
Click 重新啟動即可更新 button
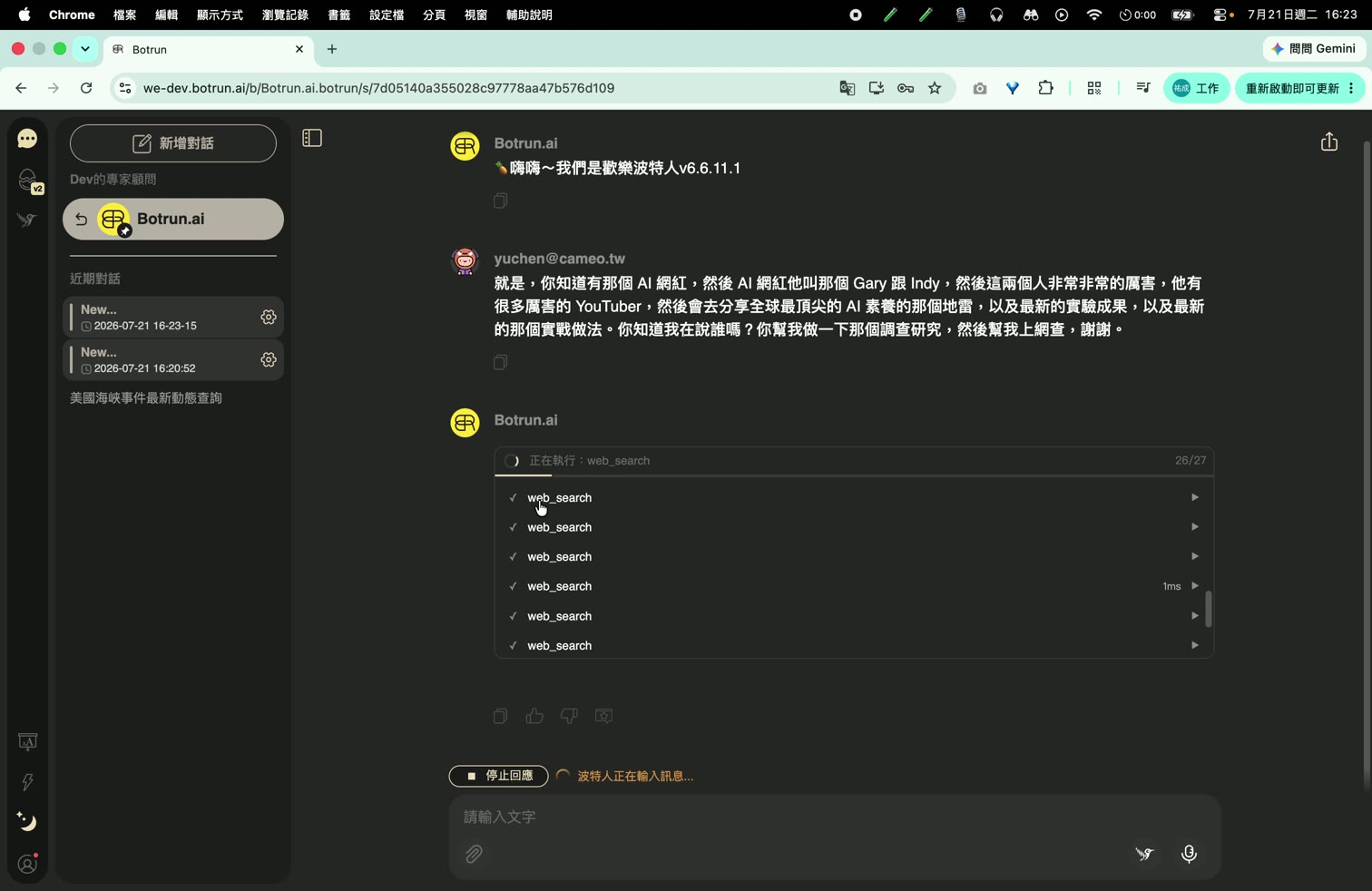click(x=1299, y=88)
